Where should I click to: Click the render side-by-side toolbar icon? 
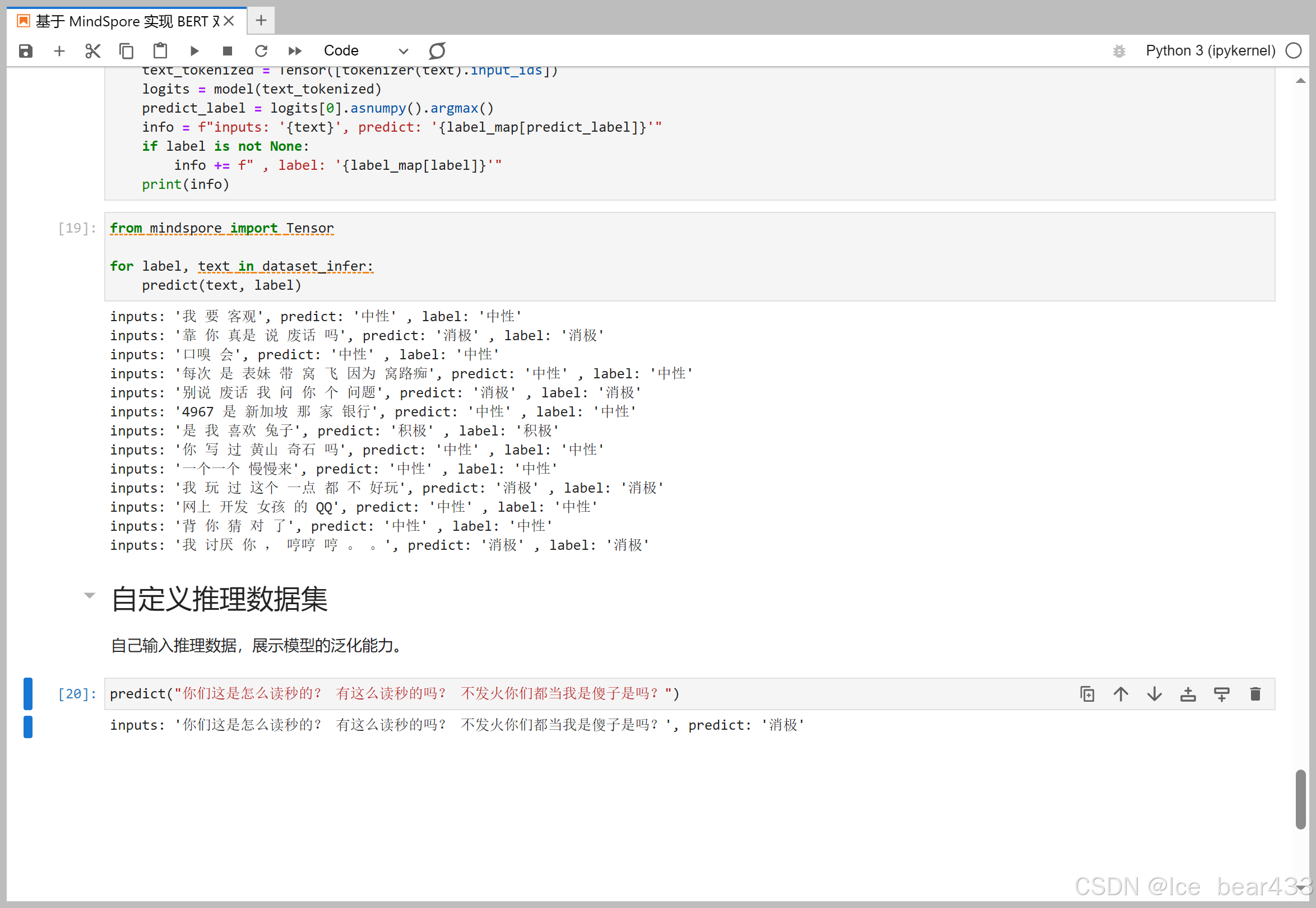pyautogui.click(x=437, y=51)
